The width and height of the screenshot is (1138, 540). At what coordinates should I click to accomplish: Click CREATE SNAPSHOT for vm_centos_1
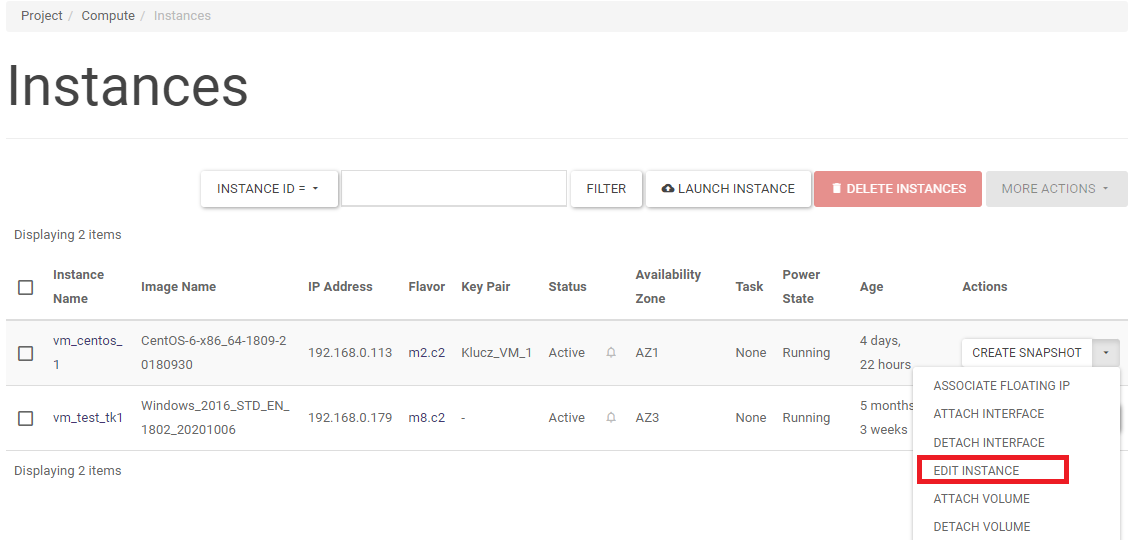coord(1026,353)
